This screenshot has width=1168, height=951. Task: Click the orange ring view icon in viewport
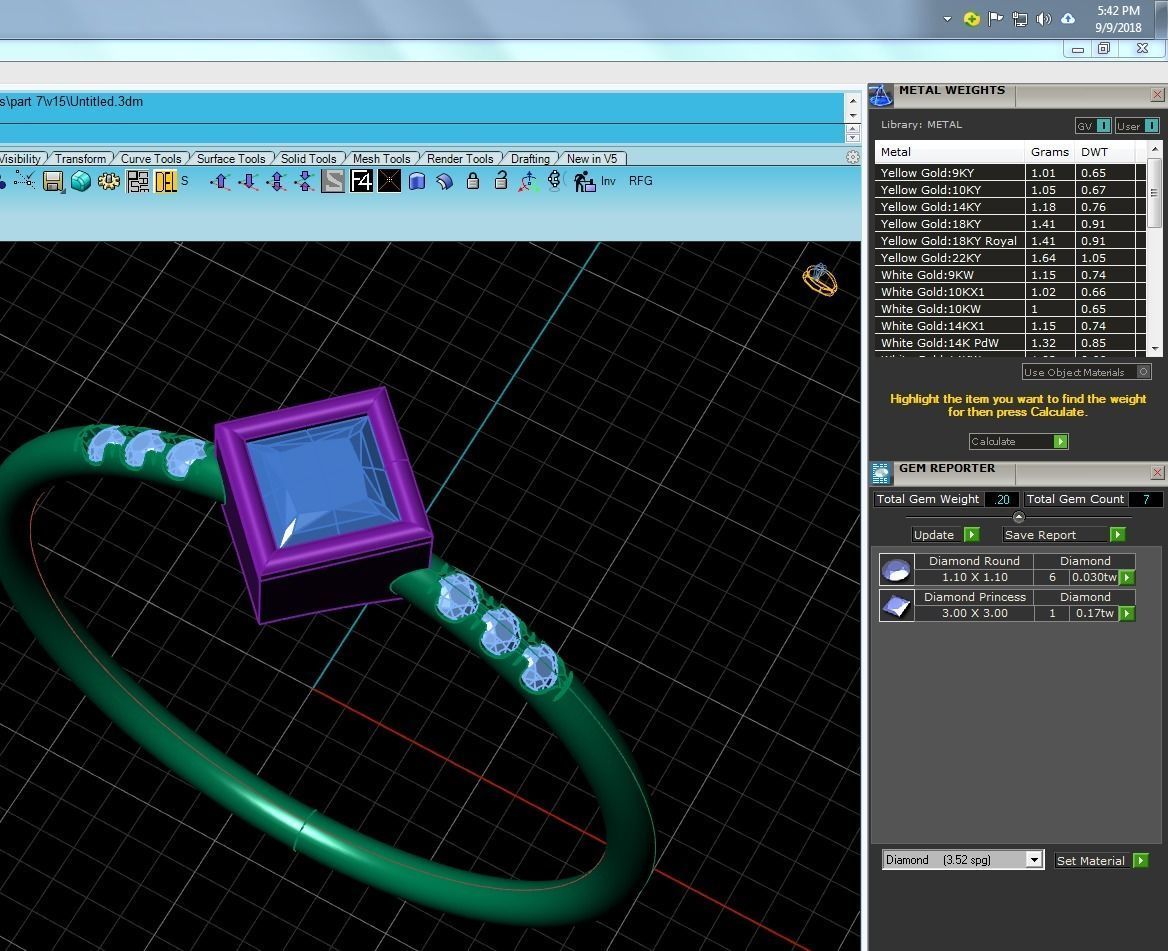click(819, 280)
